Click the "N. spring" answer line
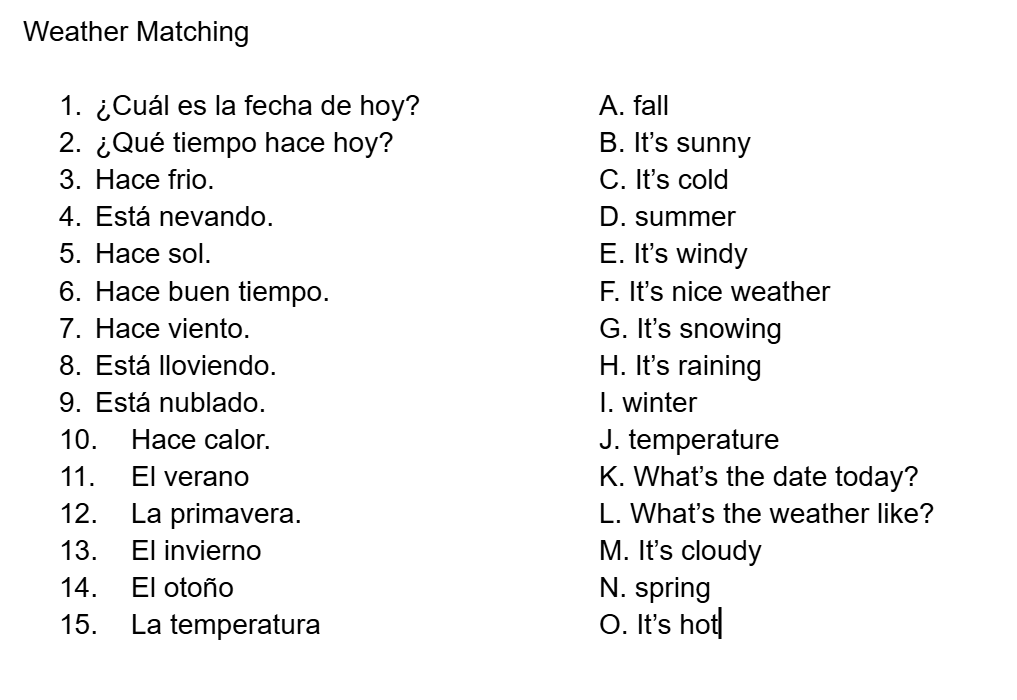 [x=655, y=588]
